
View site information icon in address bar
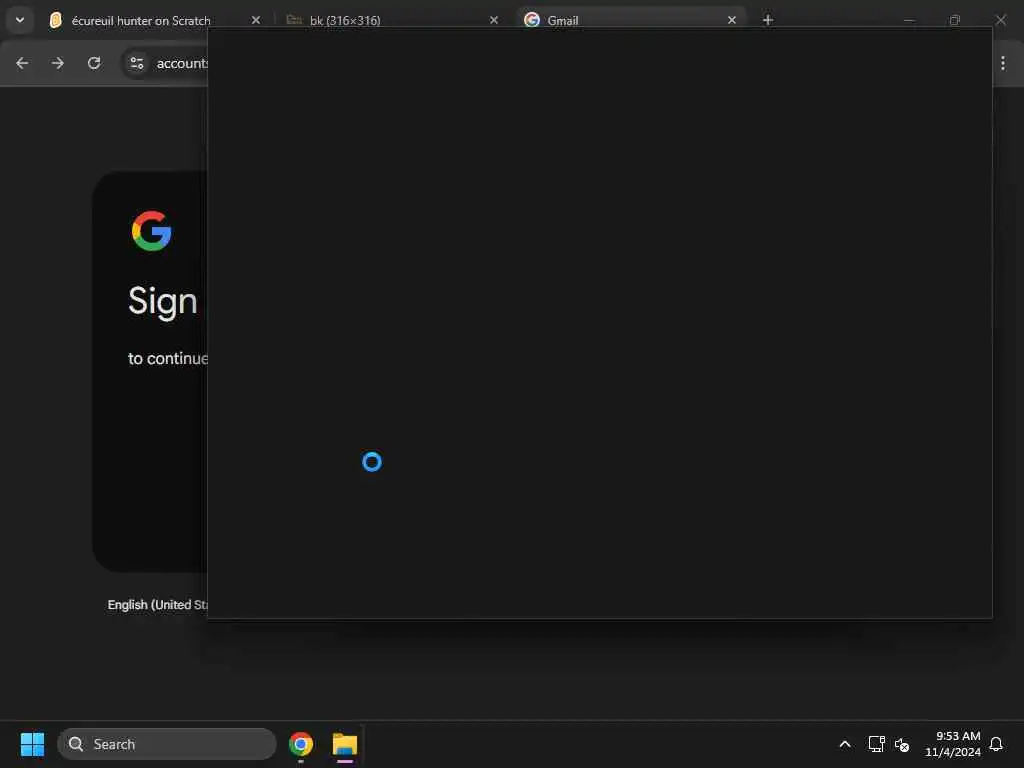coord(136,63)
